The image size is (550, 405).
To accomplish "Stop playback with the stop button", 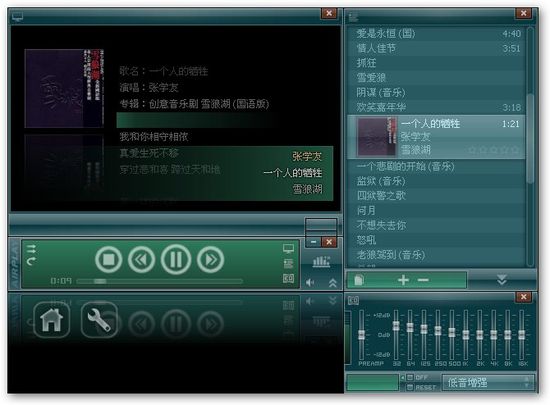I will 108,259.
